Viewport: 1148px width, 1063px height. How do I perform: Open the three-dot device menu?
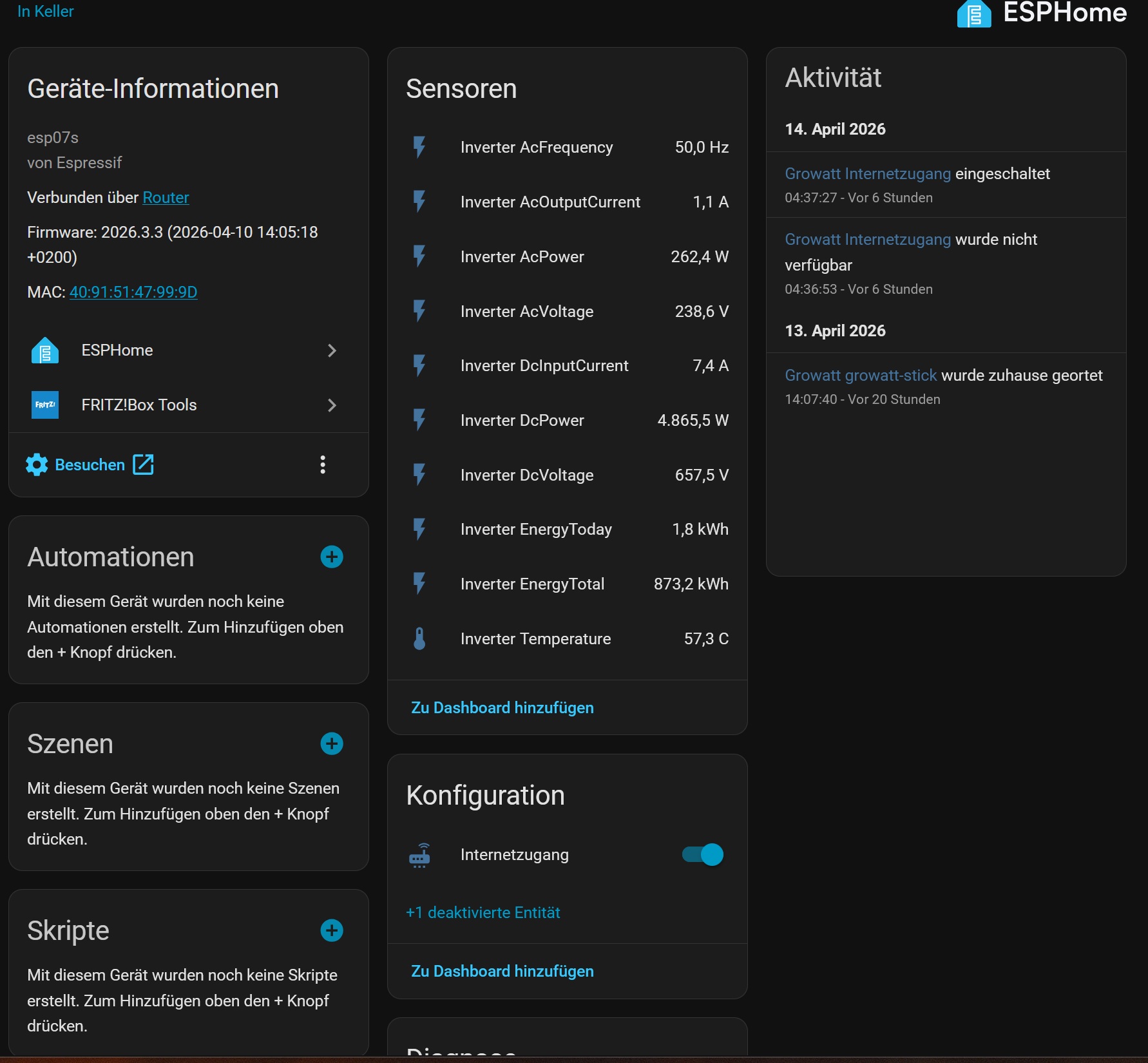[x=323, y=464]
